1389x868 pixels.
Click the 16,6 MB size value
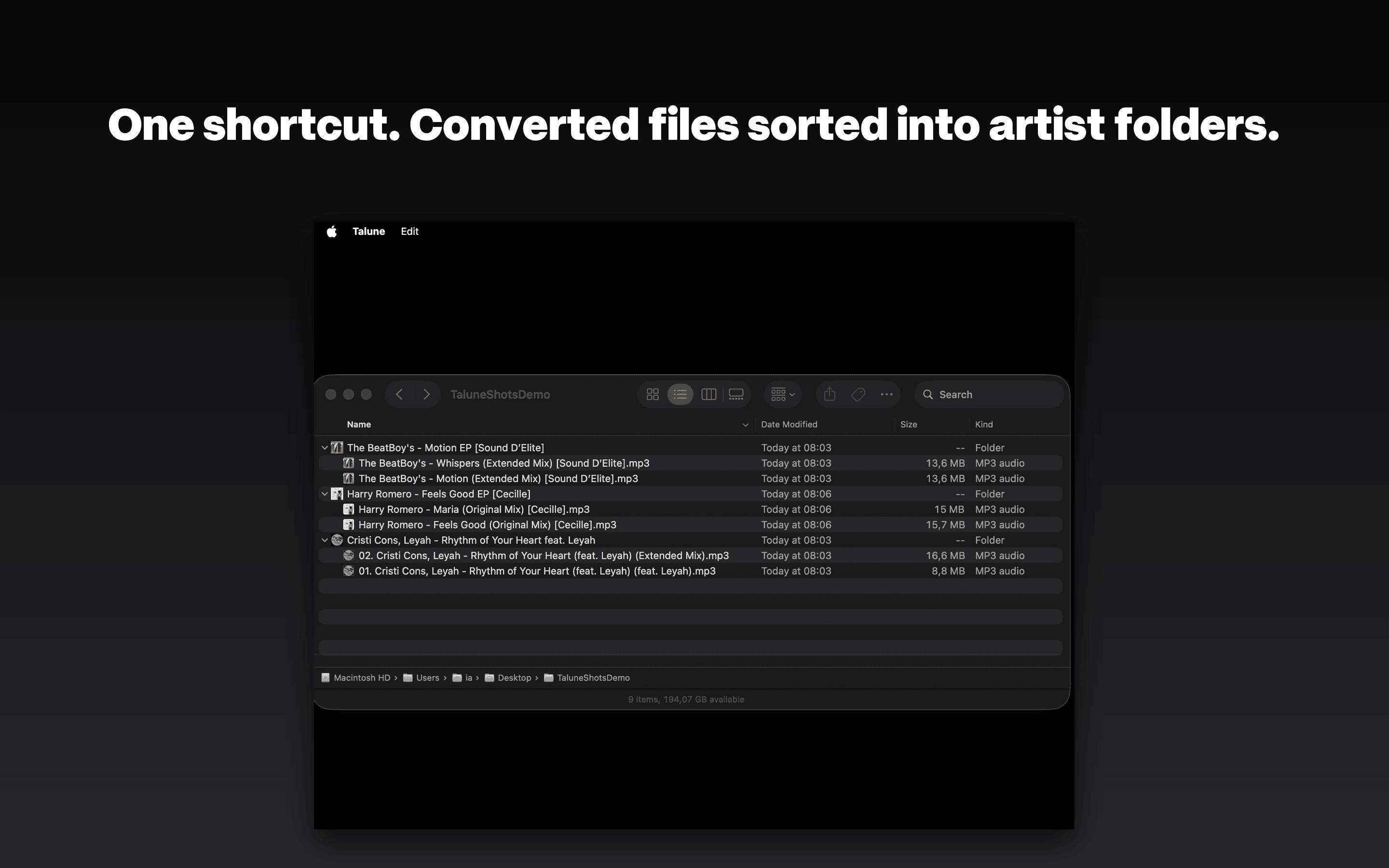click(x=945, y=555)
